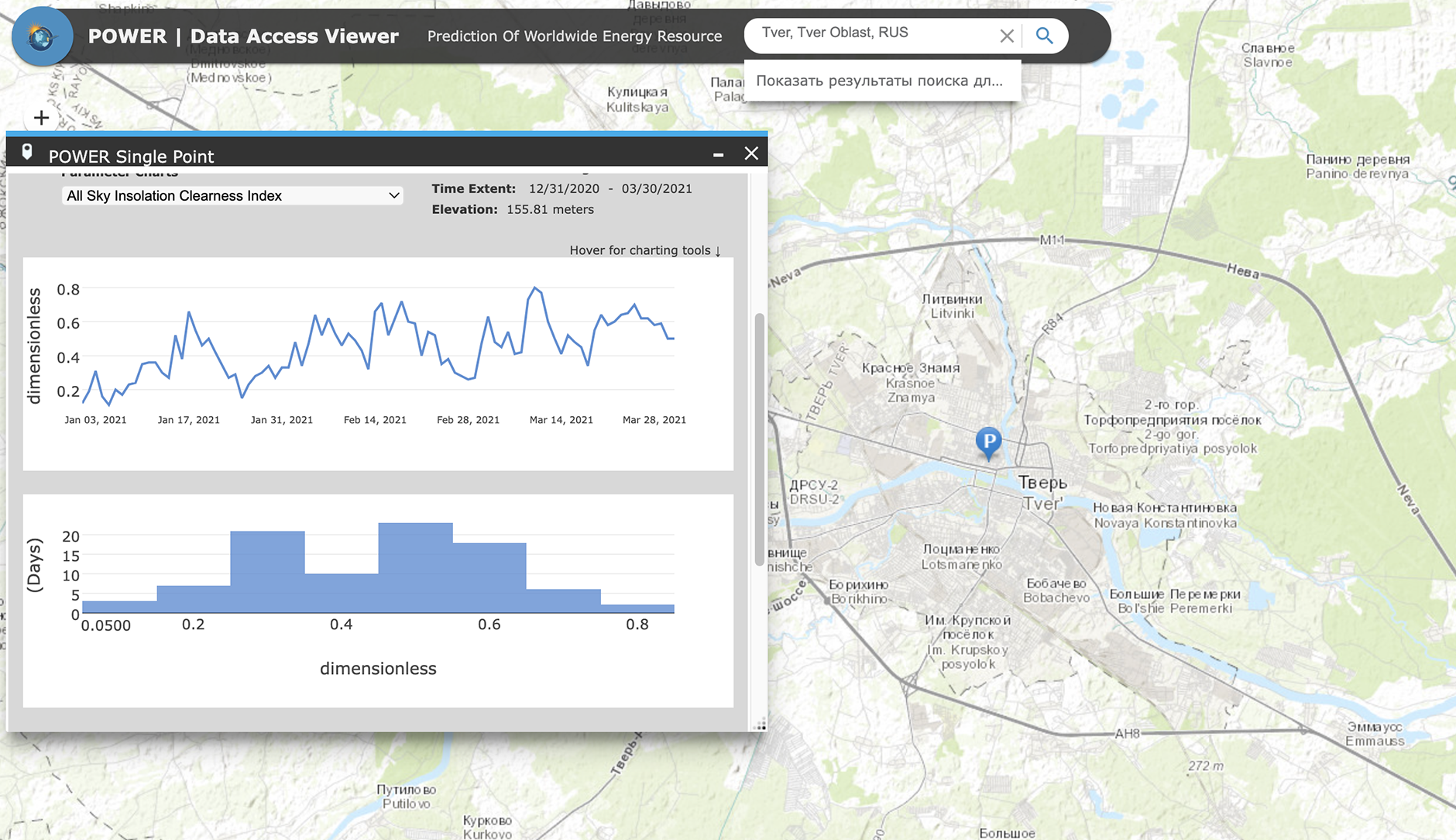The height and width of the screenshot is (840, 1456).
Task: Click the Jan 31, 2021 axis label
Action: pyautogui.click(x=282, y=420)
